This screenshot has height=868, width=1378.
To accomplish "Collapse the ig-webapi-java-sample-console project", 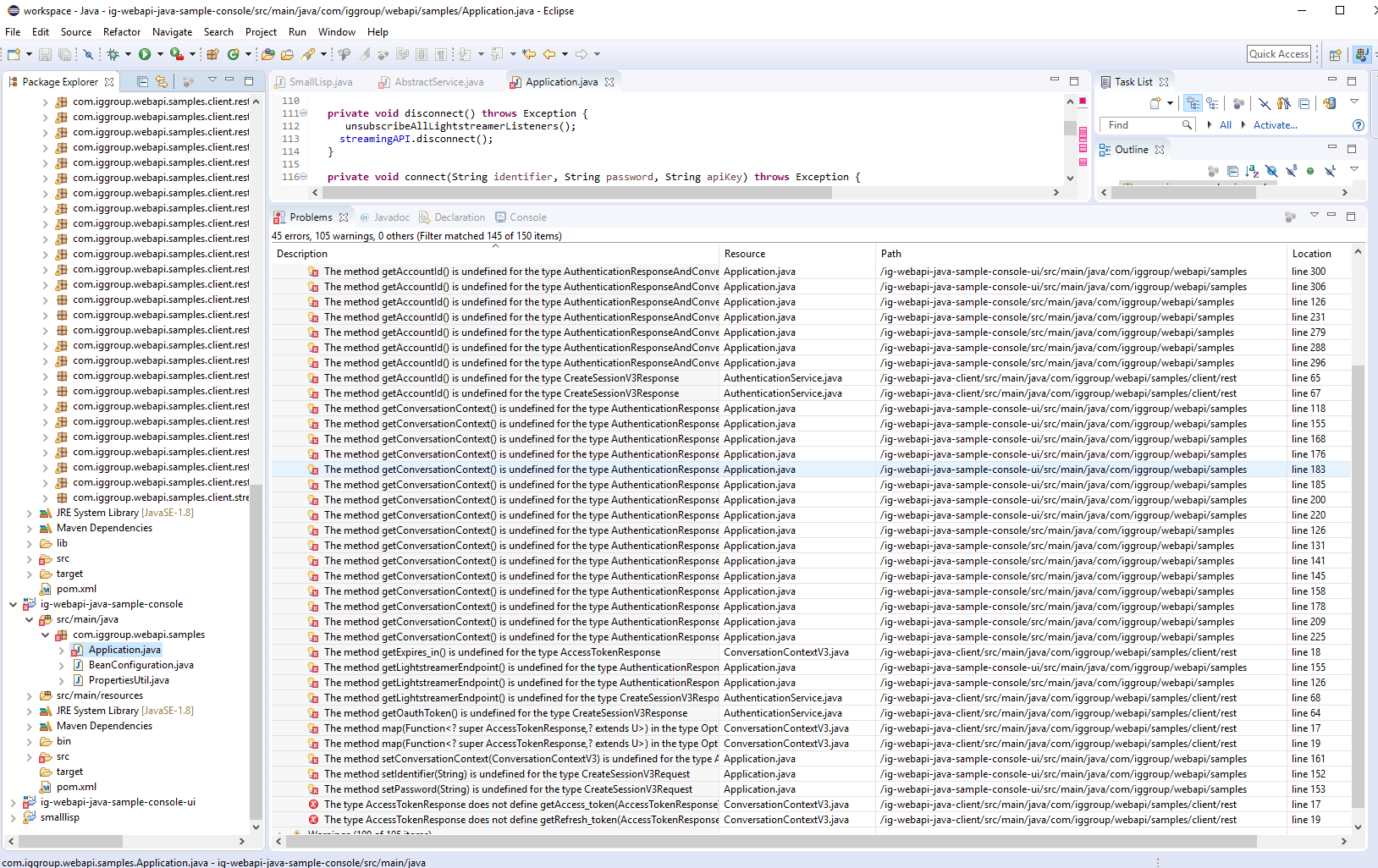I will [14, 604].
